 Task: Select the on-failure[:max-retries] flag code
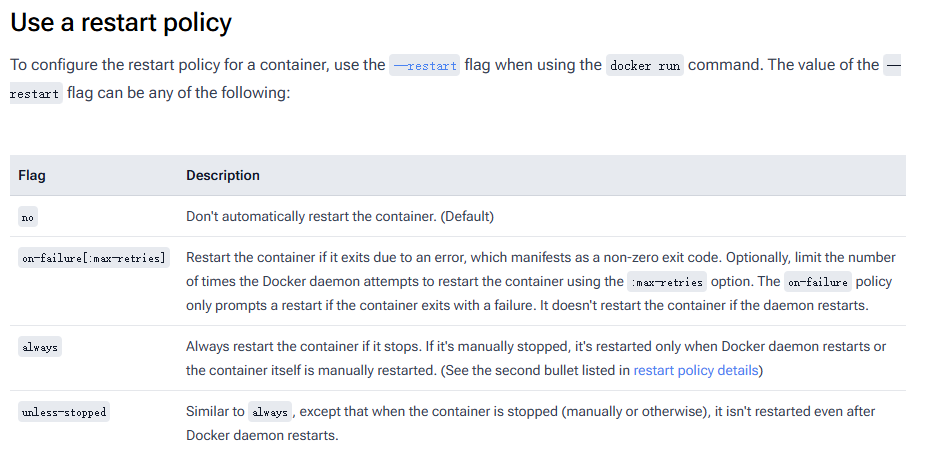(94, 258)
